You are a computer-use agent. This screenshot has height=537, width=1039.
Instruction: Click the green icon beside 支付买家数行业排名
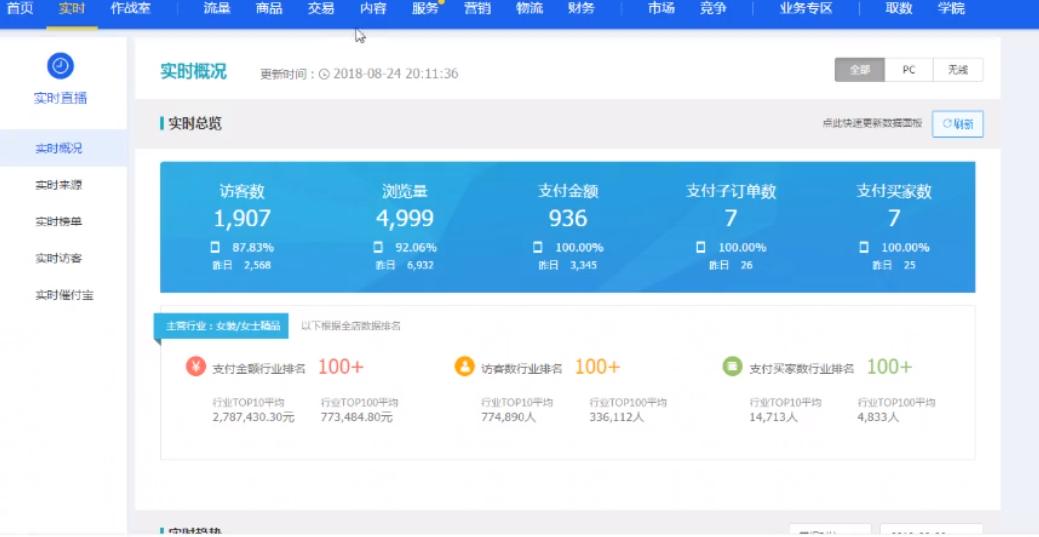(733, 367)
